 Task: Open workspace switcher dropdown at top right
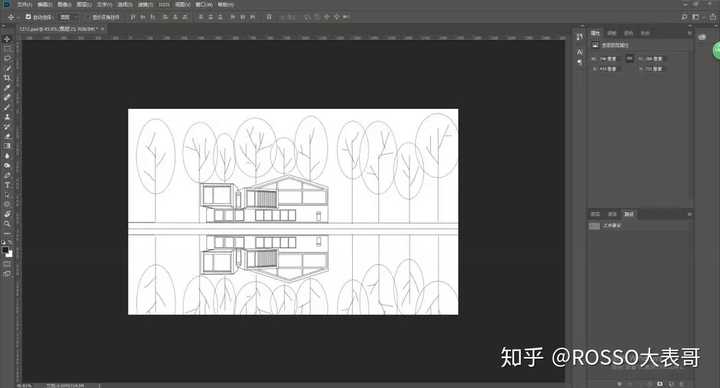(x=697, y=17)
